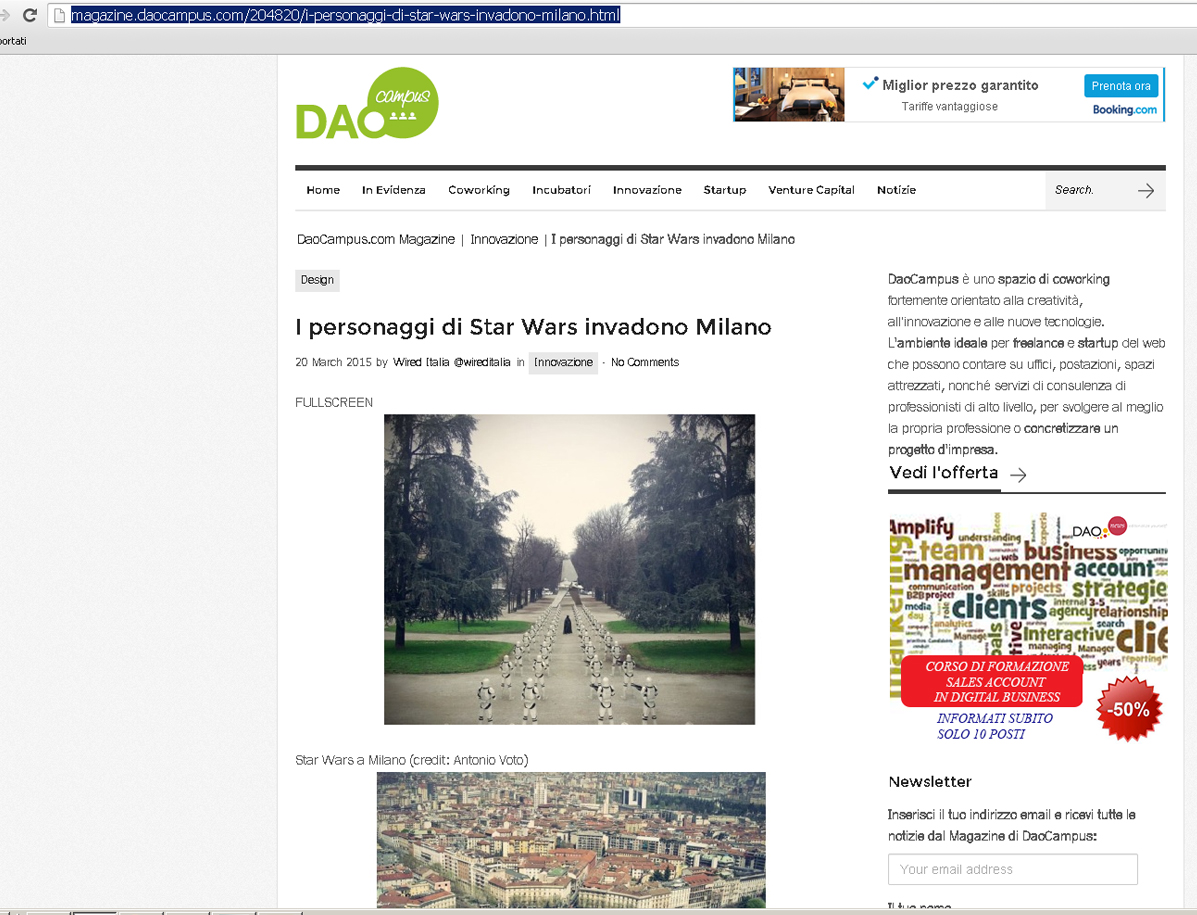Open author Wired Italia @wireditalia link
This screenshot has height=915, width=1197.
click(452, 362)
